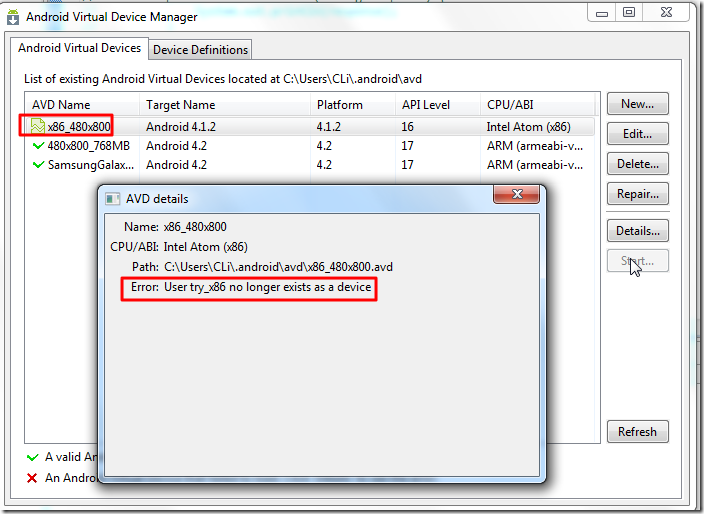Close the Android Virtual Device Manager window

[x=666, y=13]
